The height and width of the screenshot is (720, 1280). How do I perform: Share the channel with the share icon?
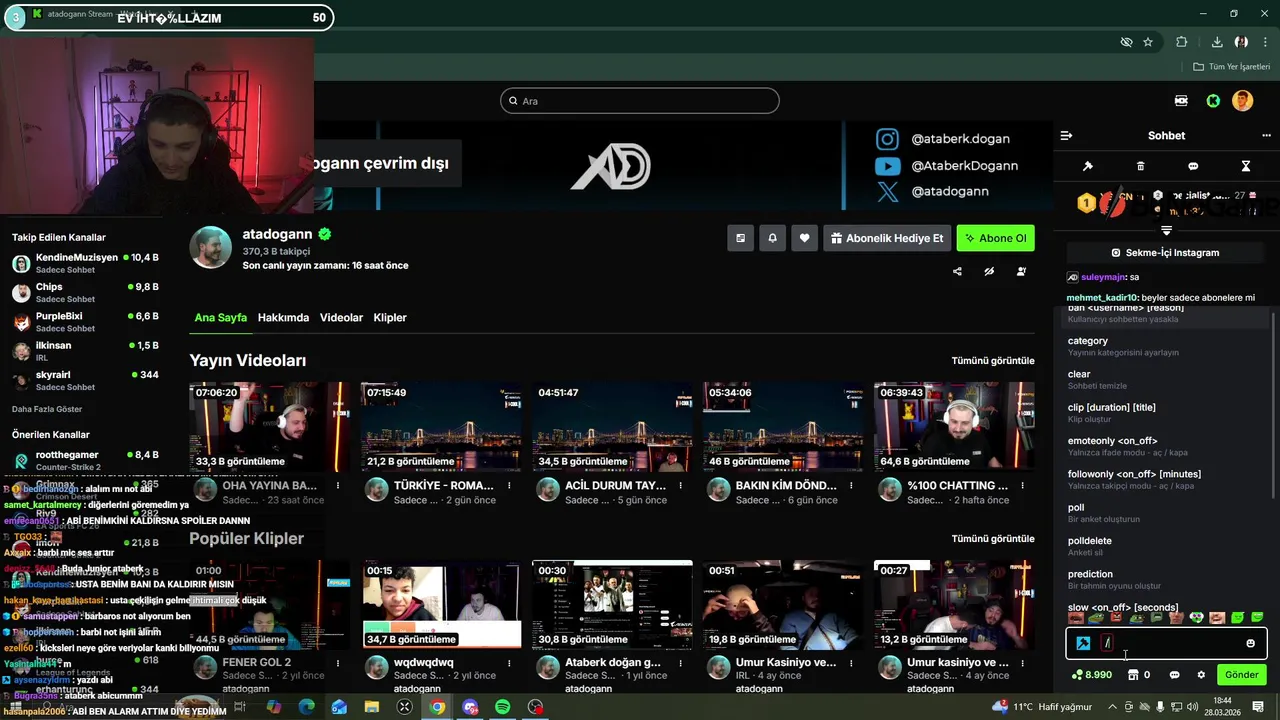[x=957, y=271]
